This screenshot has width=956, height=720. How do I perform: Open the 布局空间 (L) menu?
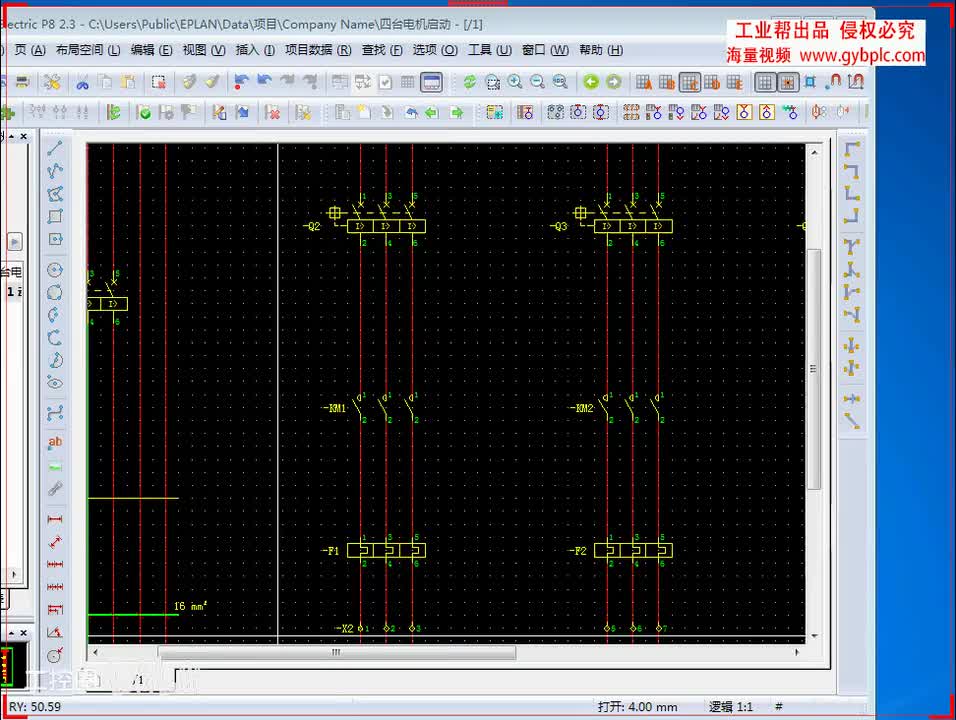[x=88, y=50]
